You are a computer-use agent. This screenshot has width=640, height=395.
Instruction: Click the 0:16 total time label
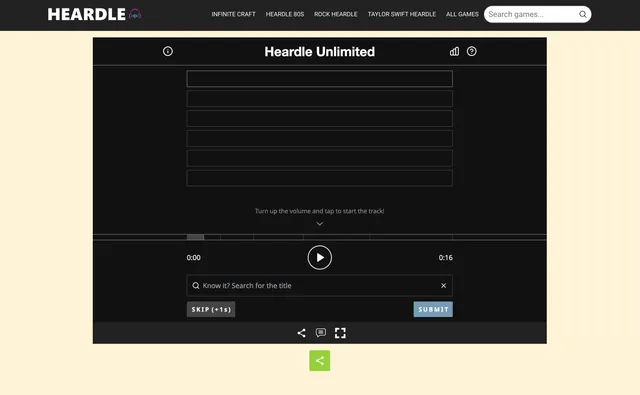point(445,257)
